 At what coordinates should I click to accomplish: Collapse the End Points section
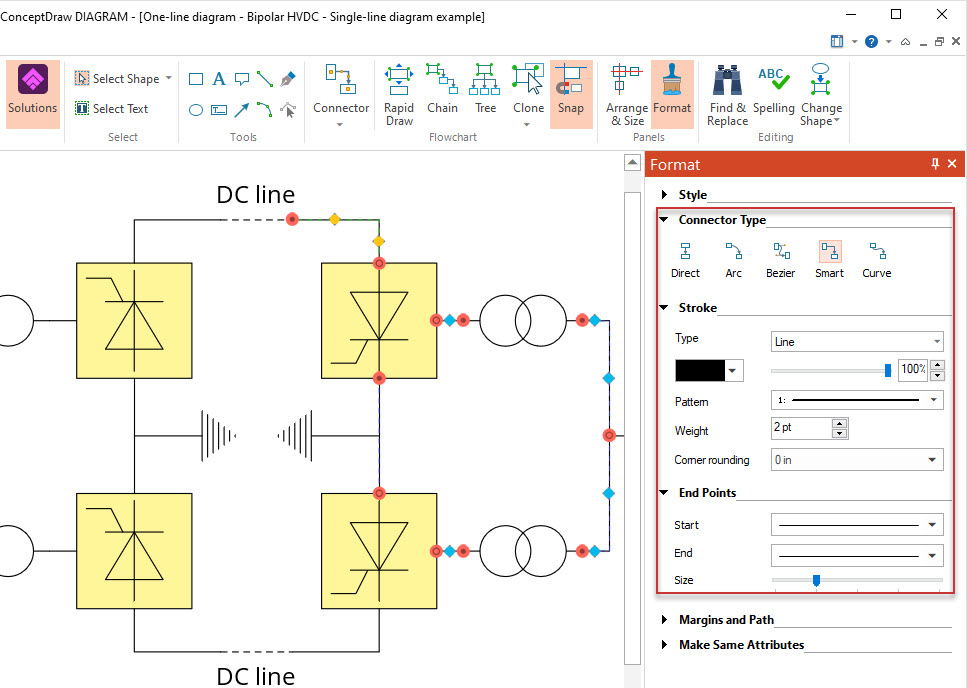coord(664,492)
